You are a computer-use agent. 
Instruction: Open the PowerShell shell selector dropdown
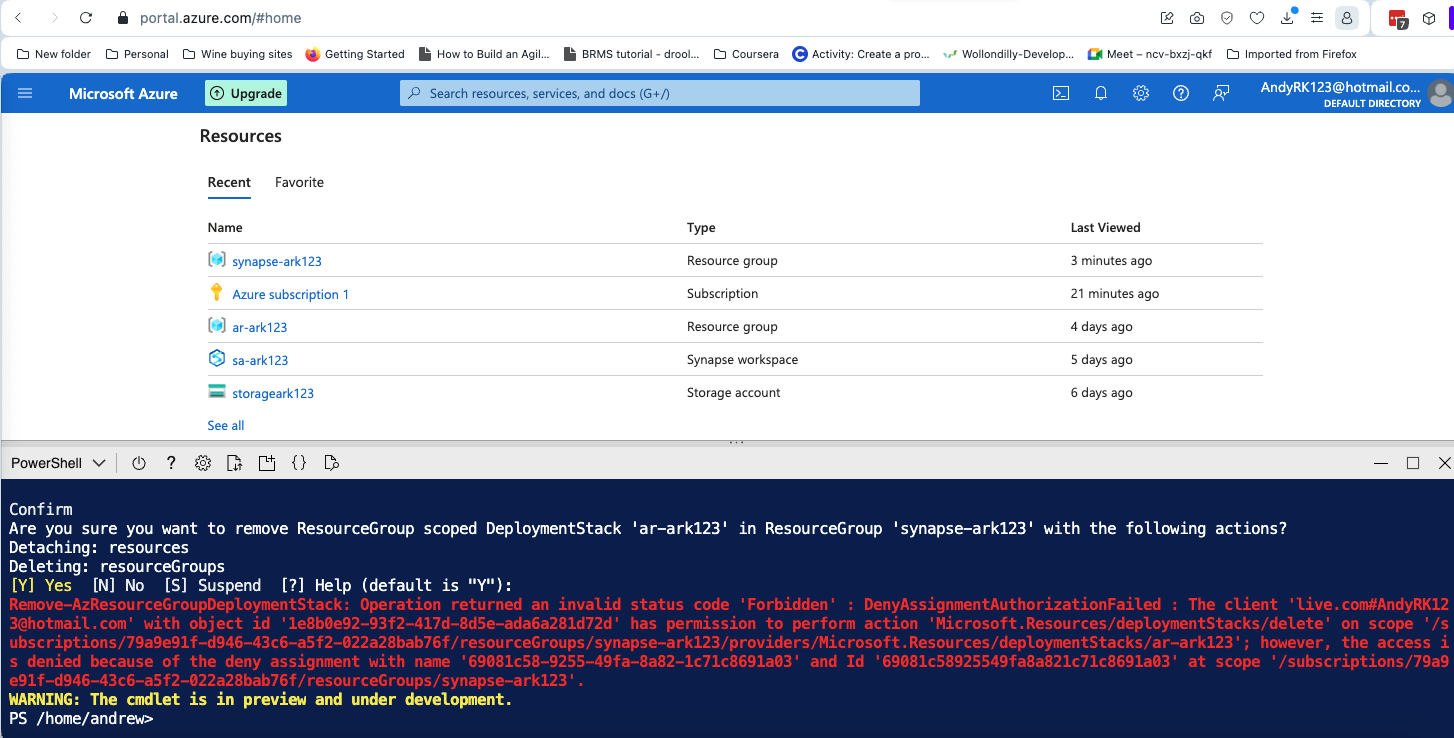click(57, 462)
